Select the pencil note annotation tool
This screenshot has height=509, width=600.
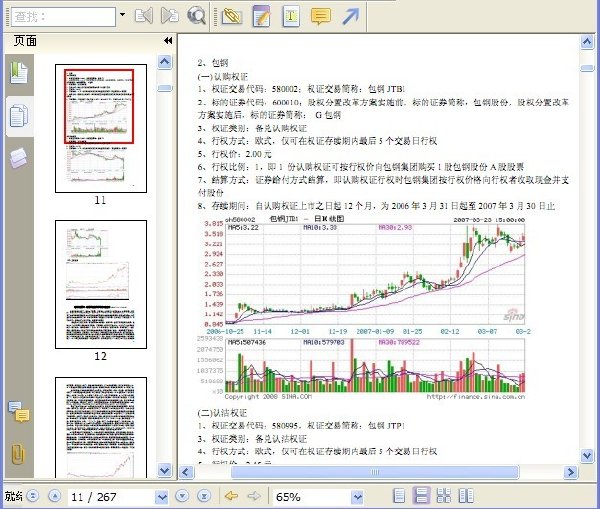[x=262, y=16]
